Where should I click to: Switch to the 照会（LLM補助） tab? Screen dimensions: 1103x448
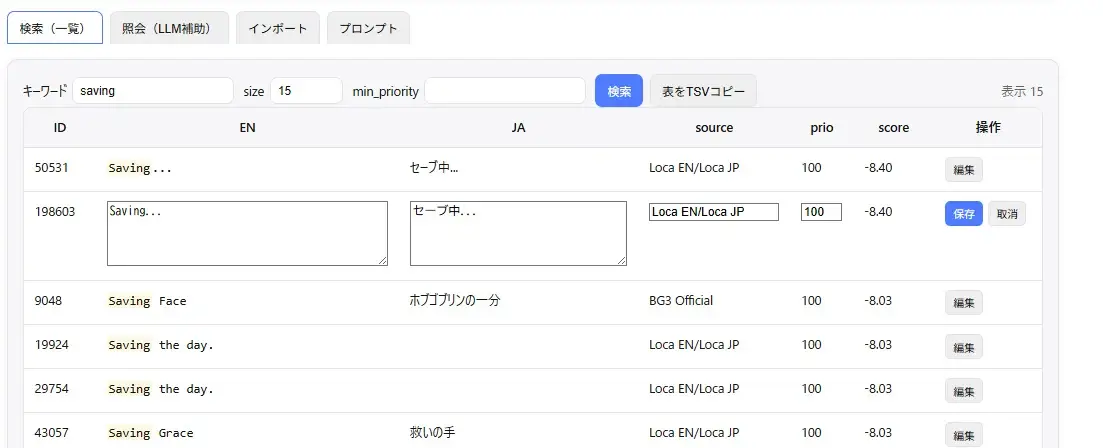pyautogui.click(x=170, y=28)
